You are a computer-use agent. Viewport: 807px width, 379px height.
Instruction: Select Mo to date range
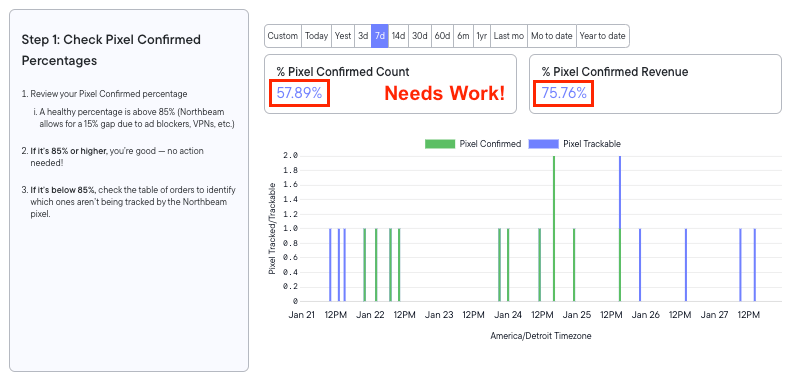[552, 36]
